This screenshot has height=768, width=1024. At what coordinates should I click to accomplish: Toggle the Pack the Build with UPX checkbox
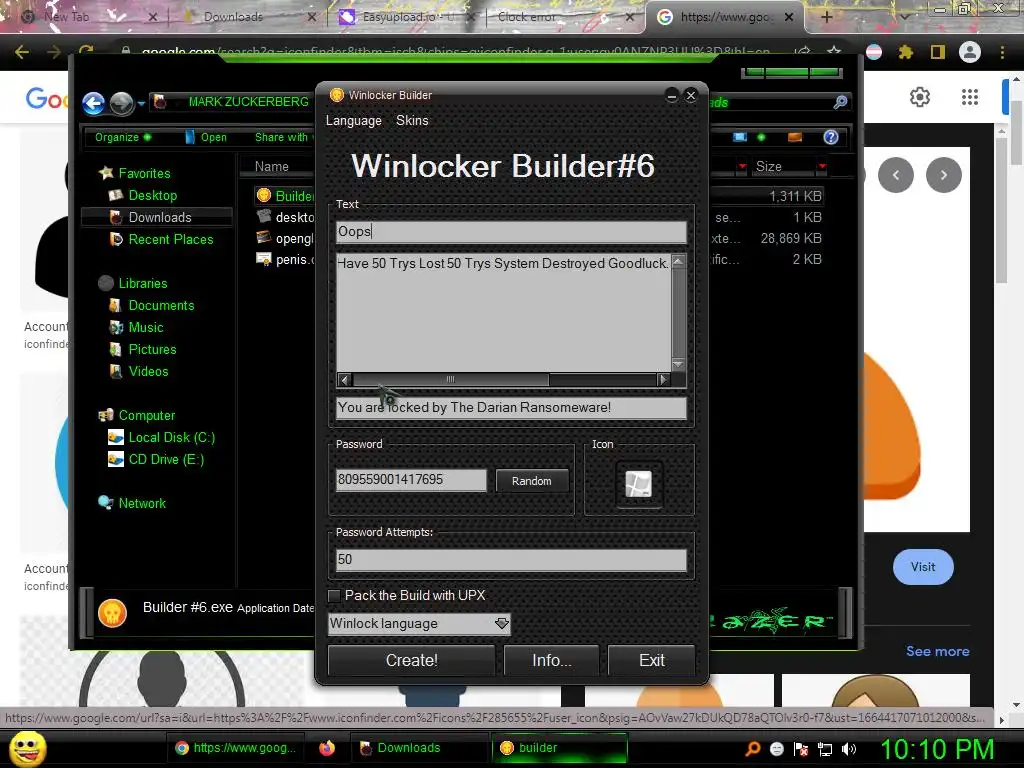(334, 596)
